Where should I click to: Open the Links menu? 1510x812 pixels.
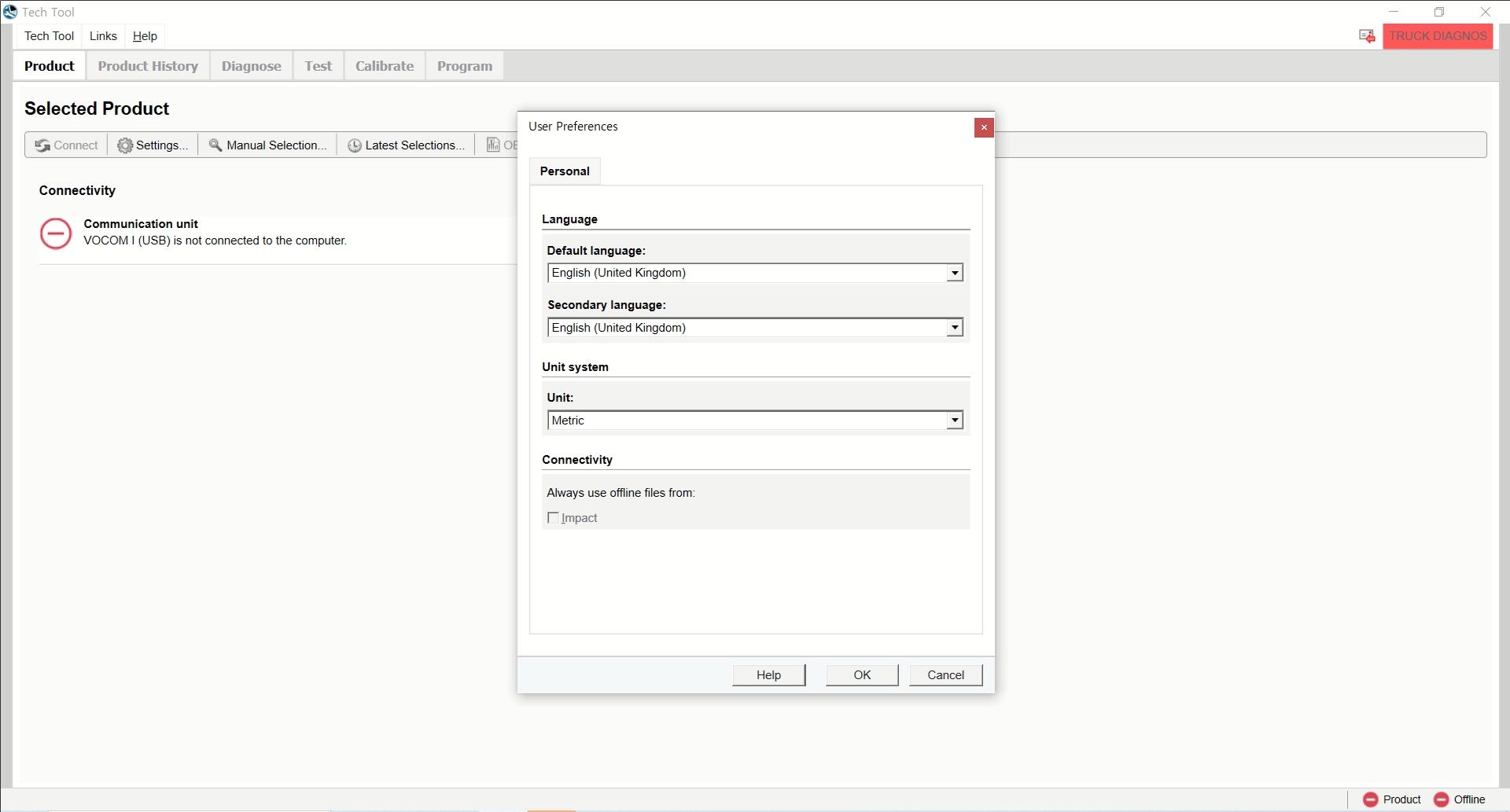point(103,36)
